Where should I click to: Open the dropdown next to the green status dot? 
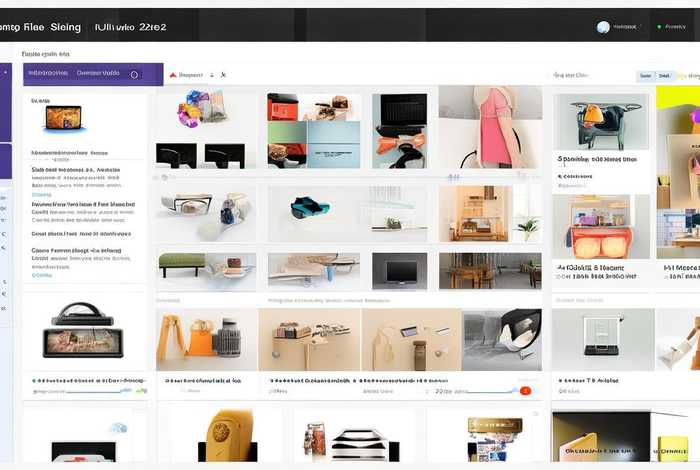tap(675, 27)
